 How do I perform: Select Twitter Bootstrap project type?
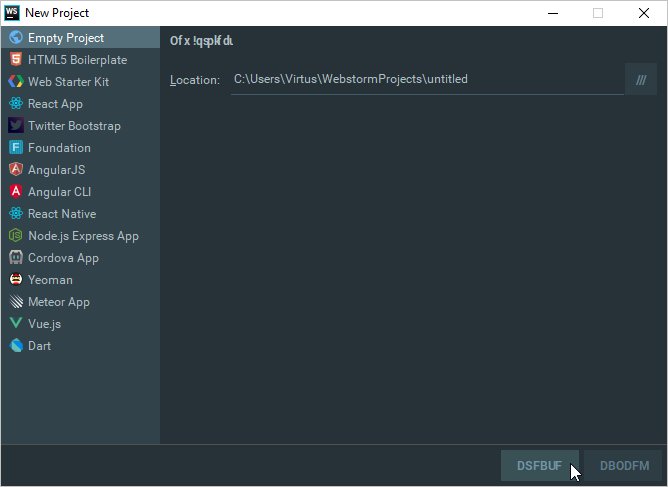[81, 126]
